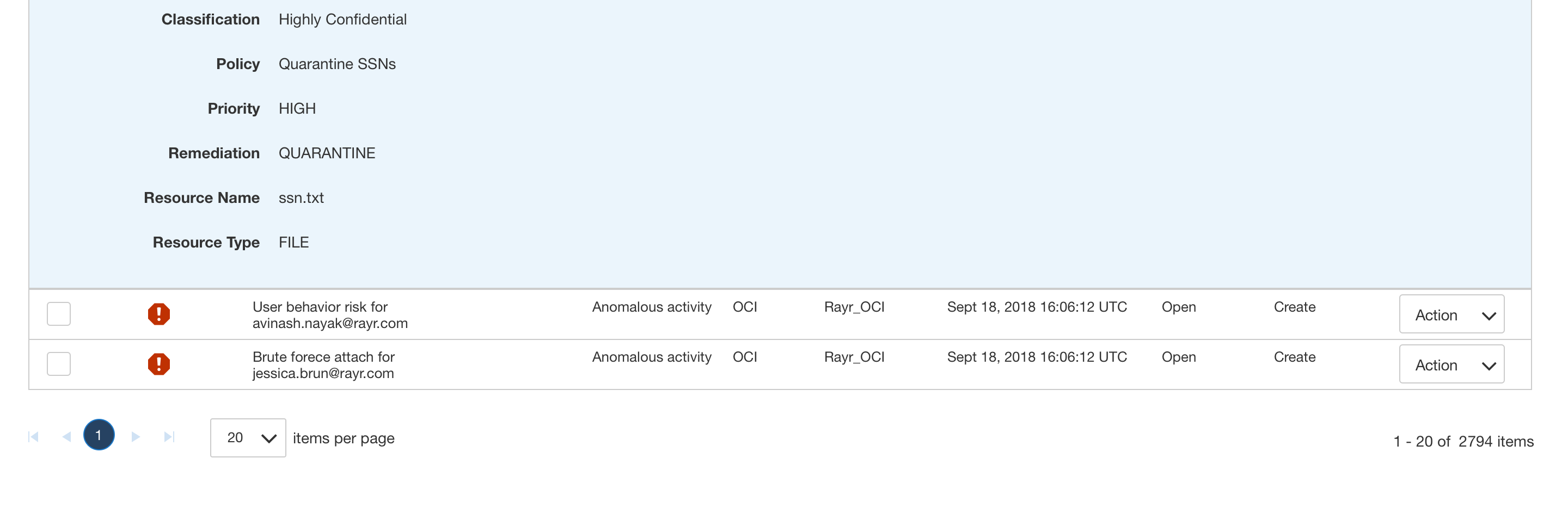1568x526 pixels.
Task: Select checkbox for avinash.nayak risk row
Action: click(59, 314)
